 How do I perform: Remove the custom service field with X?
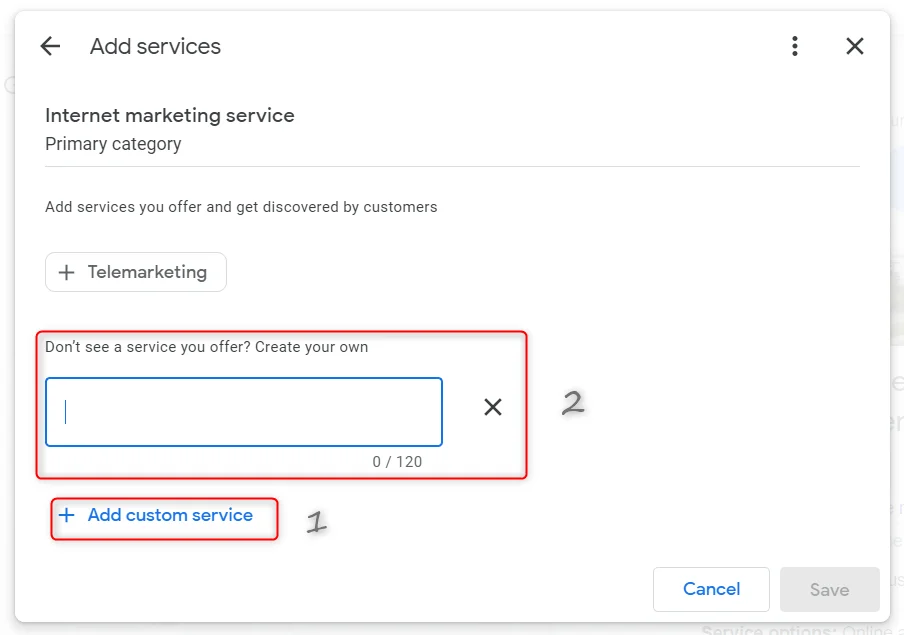[x=493, y=407]
